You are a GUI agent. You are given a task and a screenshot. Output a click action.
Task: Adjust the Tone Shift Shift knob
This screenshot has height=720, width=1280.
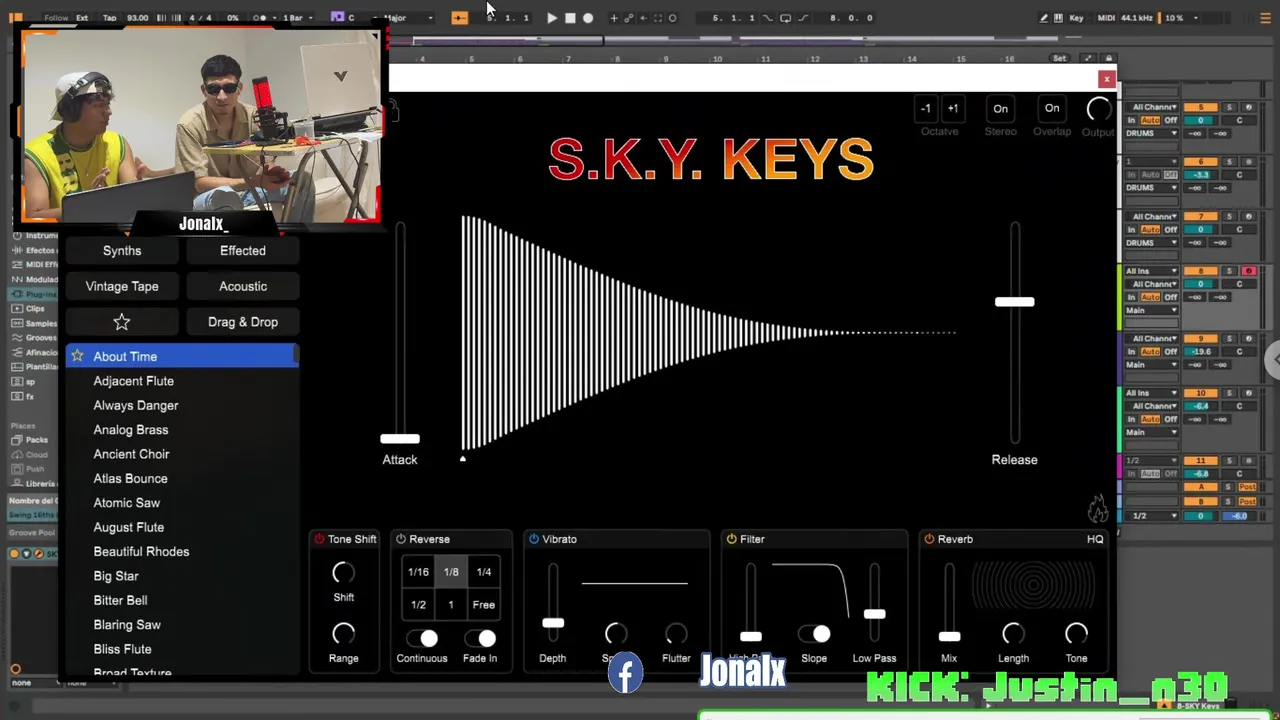click(x=343, y=573)
